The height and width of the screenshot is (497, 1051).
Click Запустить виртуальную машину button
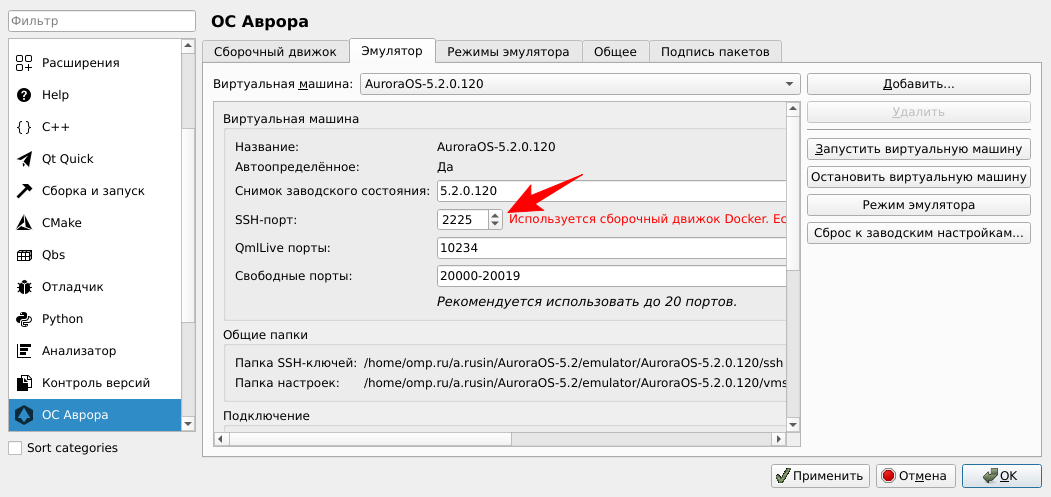click(x=918, y=149)
